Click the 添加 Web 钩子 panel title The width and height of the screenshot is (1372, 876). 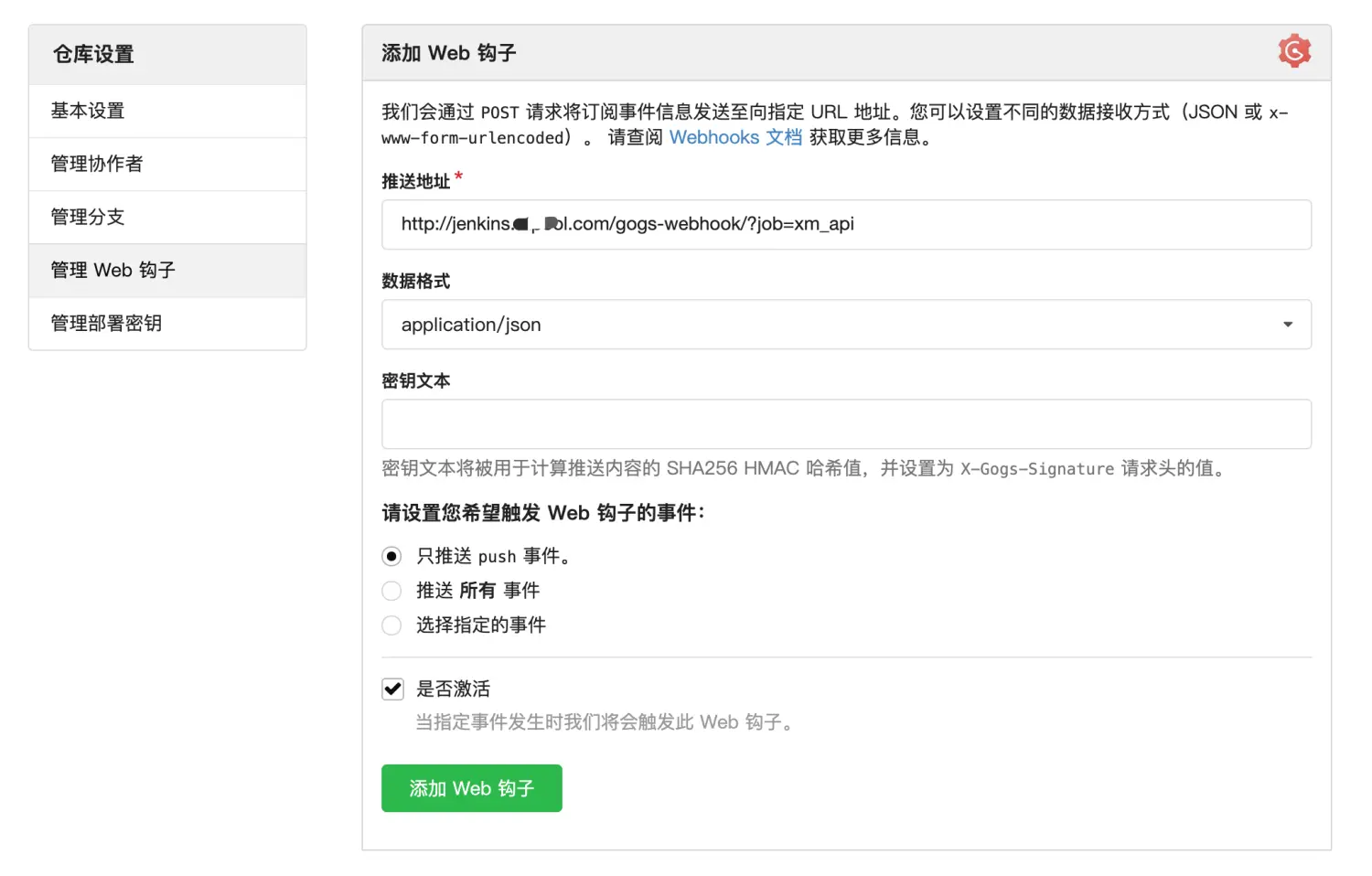coord(448,53)
